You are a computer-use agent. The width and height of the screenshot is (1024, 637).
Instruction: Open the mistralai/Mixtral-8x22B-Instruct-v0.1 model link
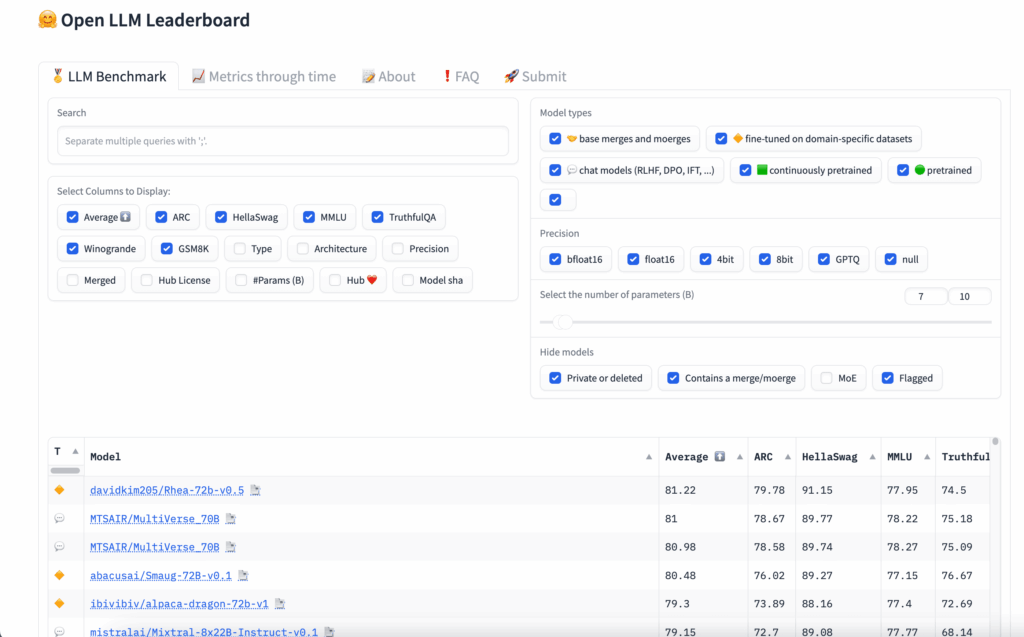[204, 632]
